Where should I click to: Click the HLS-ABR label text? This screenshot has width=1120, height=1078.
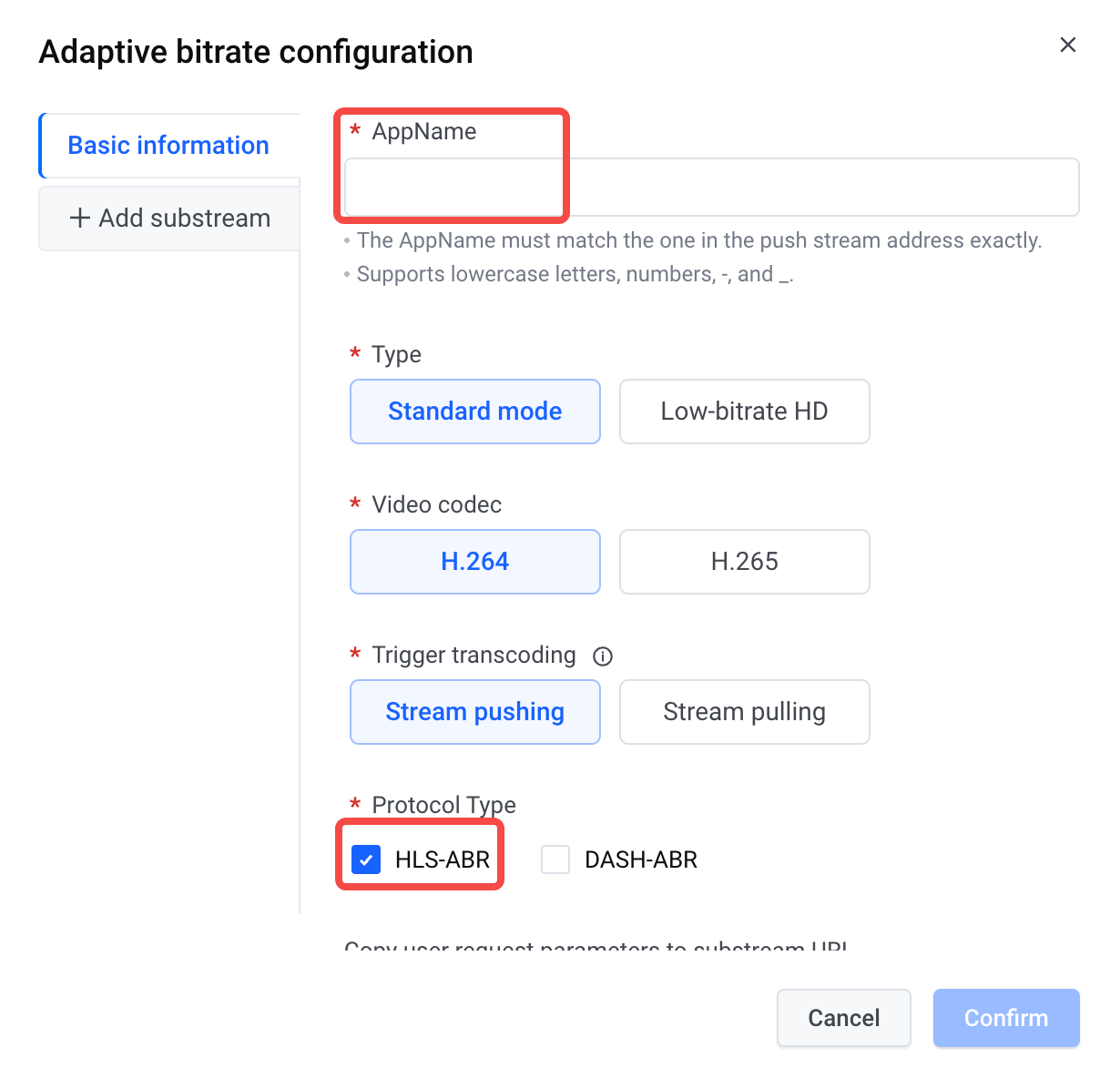(443, 859)
